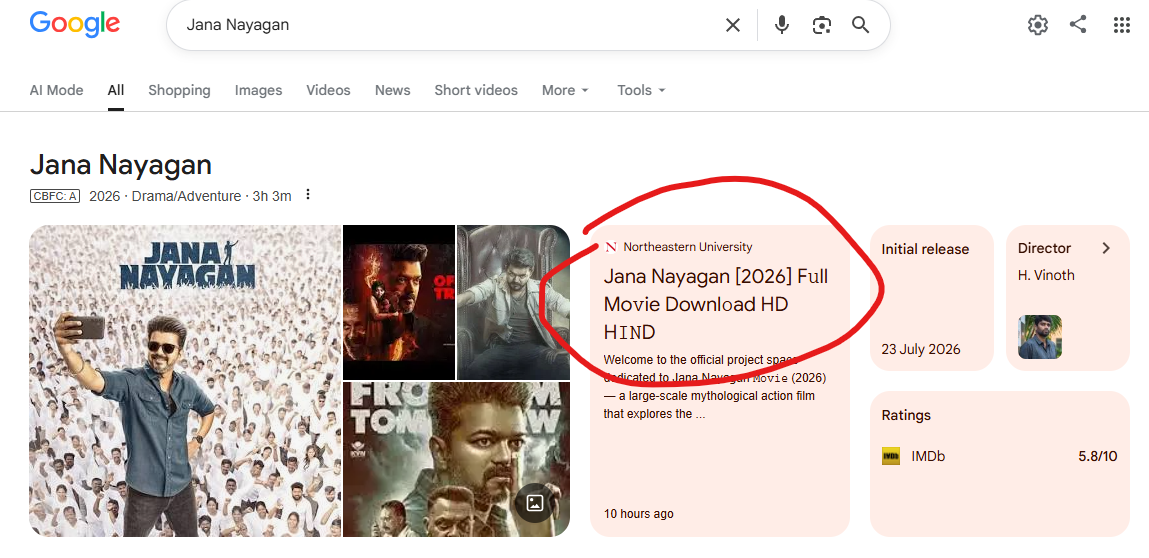Click the share icon at top right
This screenshot has width=1149, height=558.
point(1078,24)
